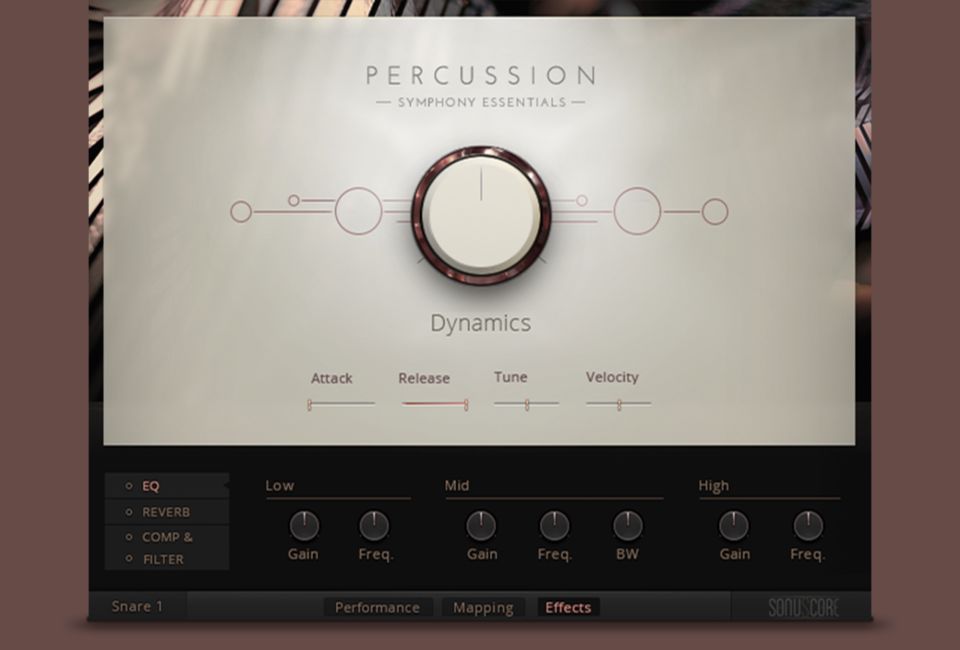Click the Attack slider

tap(341, 404)
